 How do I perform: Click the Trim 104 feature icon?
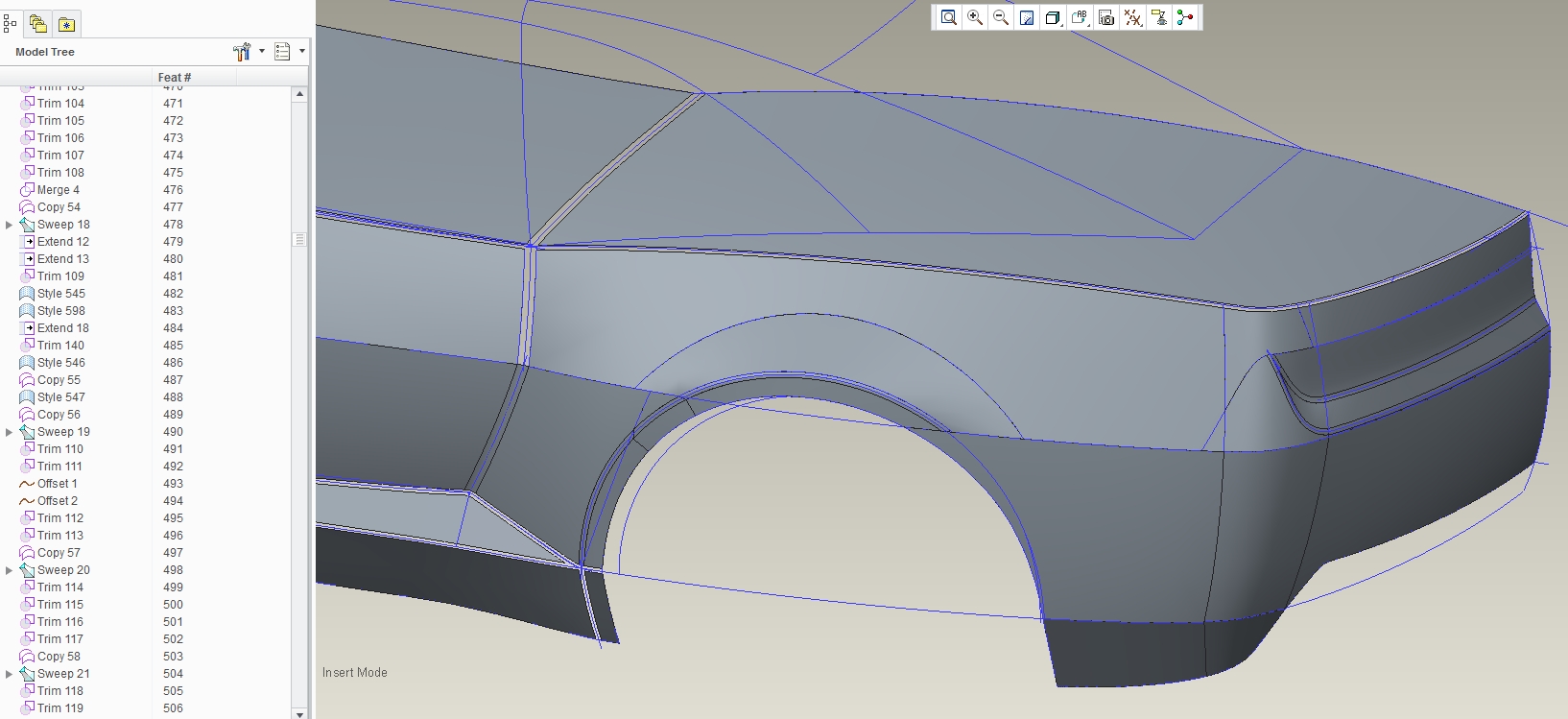point(27,103)
